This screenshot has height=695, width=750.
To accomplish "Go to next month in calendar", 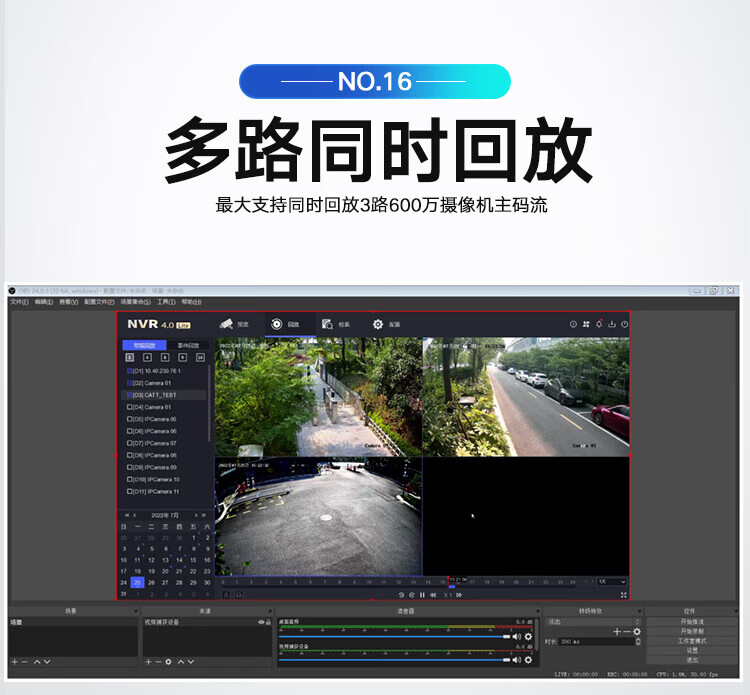I will pyautogui.click(x=194, y=515).
